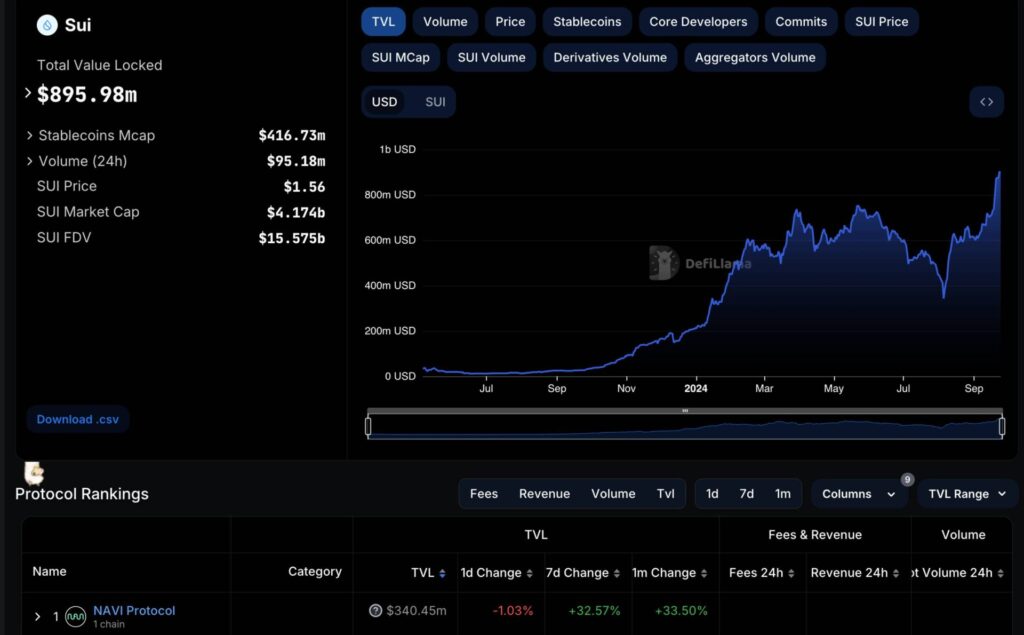1024x635 pixels.
Task: Toggle the SUI MCap chart metric
Action: coord(401,57)
